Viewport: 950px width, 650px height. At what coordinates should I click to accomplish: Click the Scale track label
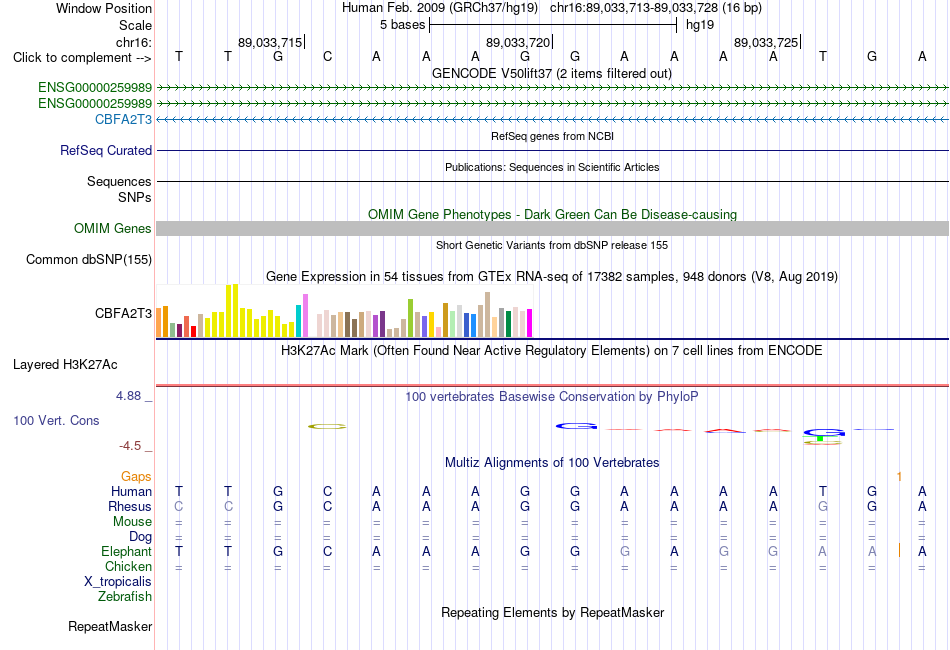pos(135,25)
